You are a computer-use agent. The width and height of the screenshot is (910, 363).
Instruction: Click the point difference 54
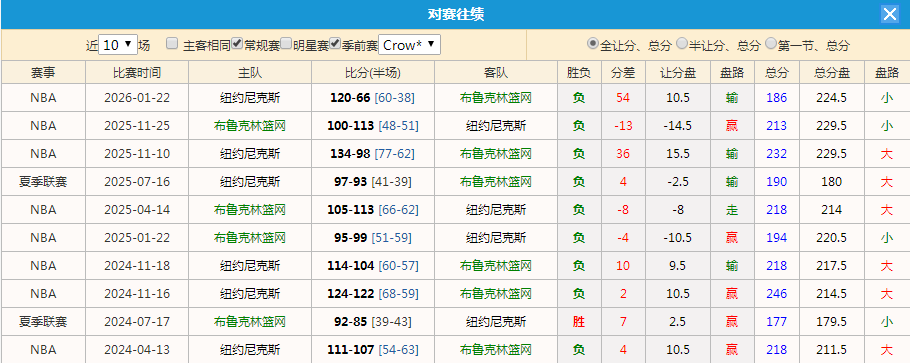623,98
